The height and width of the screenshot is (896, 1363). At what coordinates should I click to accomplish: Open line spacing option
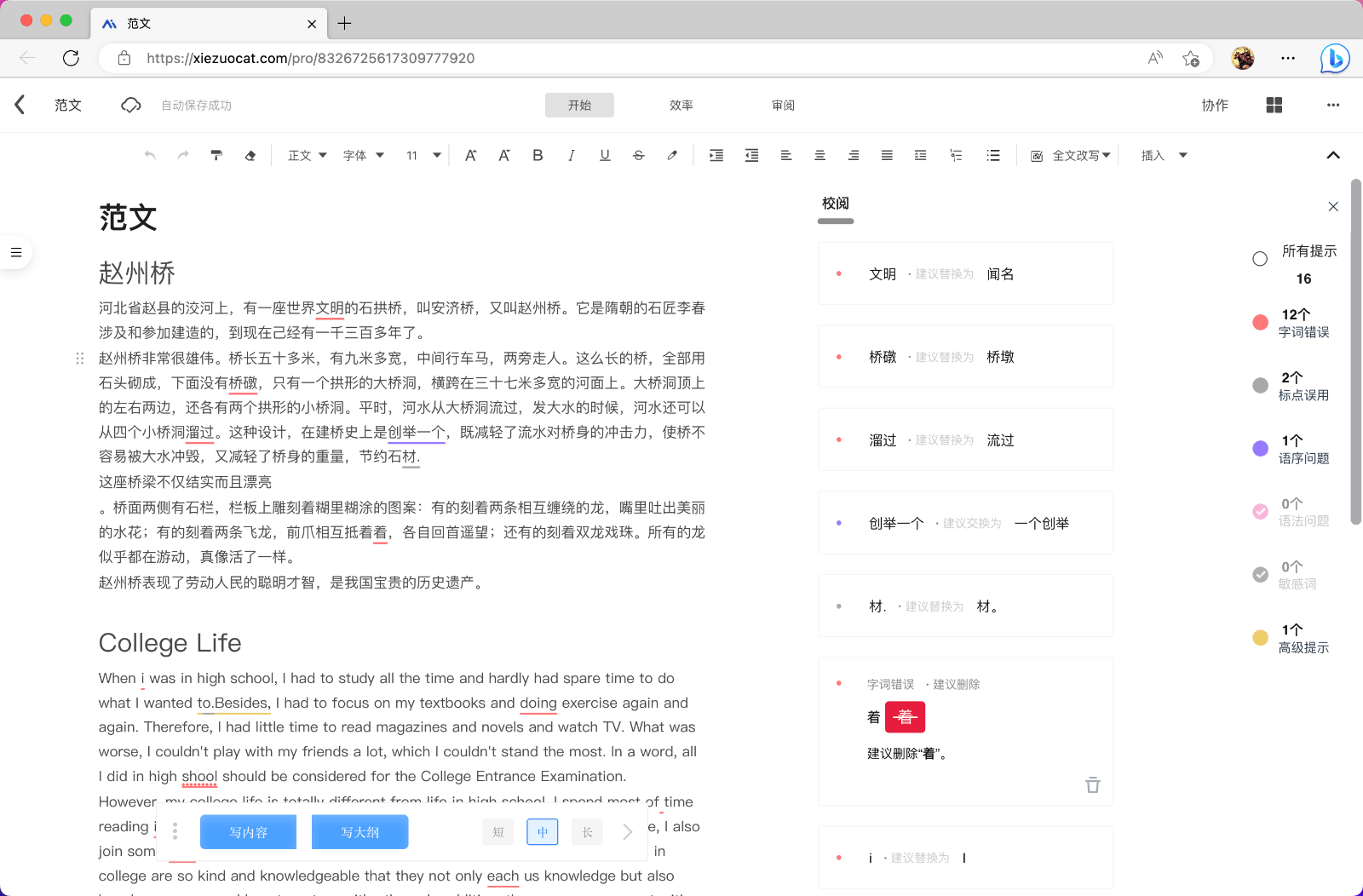920,155
